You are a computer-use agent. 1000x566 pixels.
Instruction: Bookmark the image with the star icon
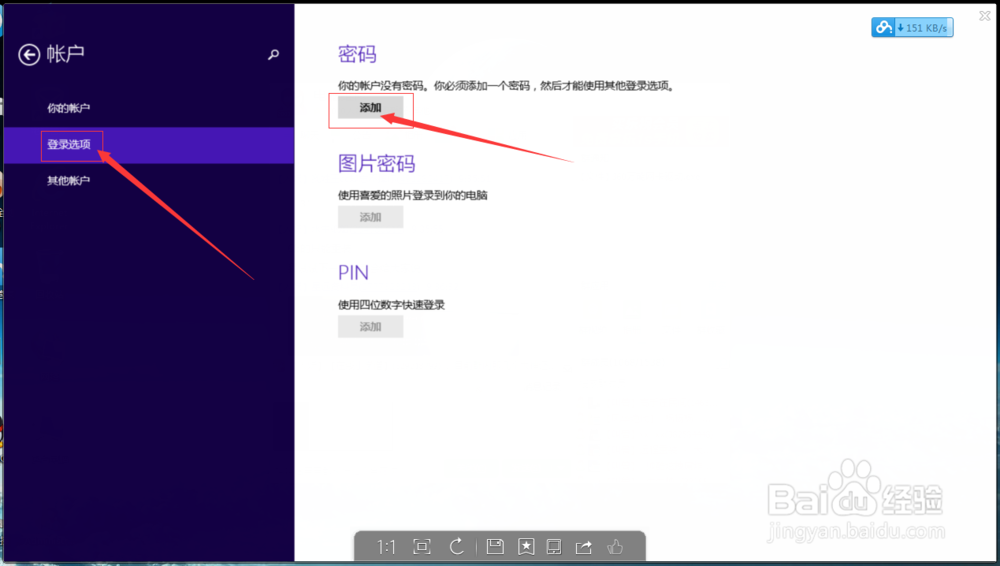pyautogui.click(x=526, y=547)
